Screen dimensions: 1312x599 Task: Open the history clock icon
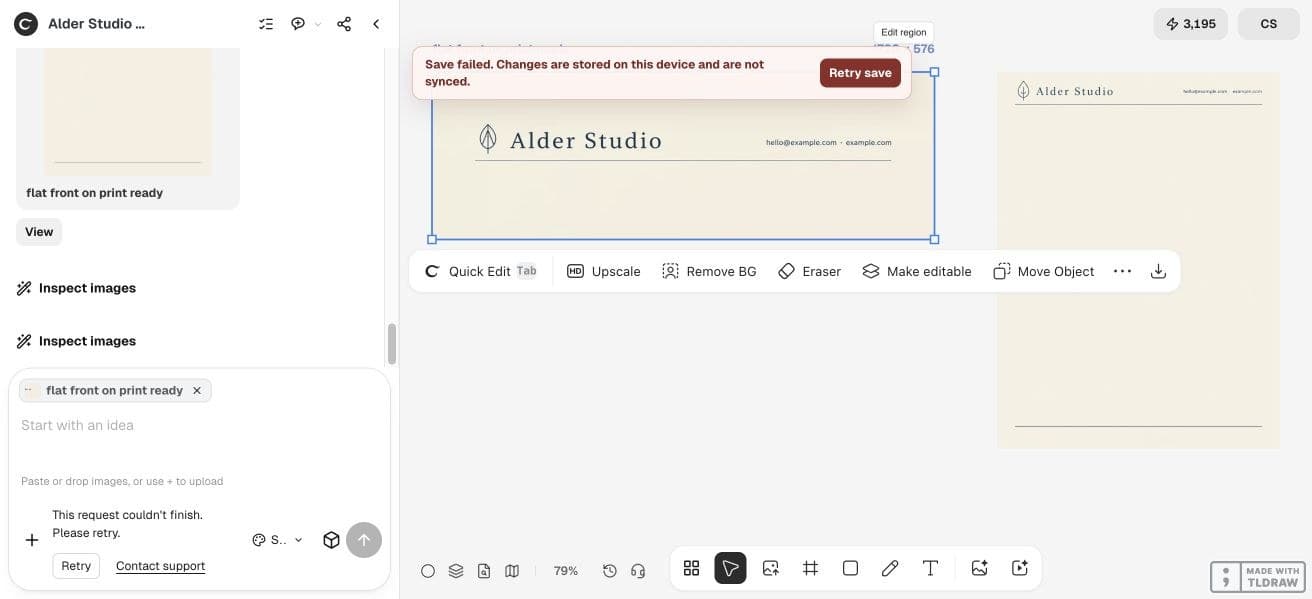[x=610, y=571]
